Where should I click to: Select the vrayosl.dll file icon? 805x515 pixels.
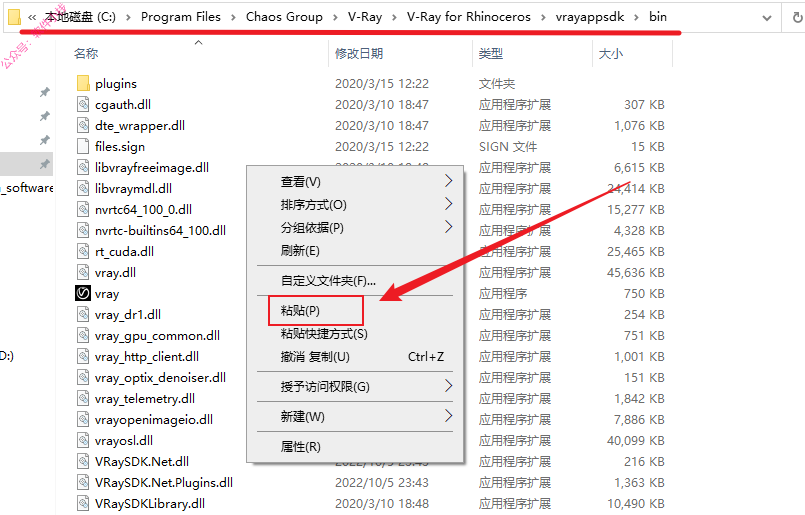pyautogui.click(x=83, y=441)
